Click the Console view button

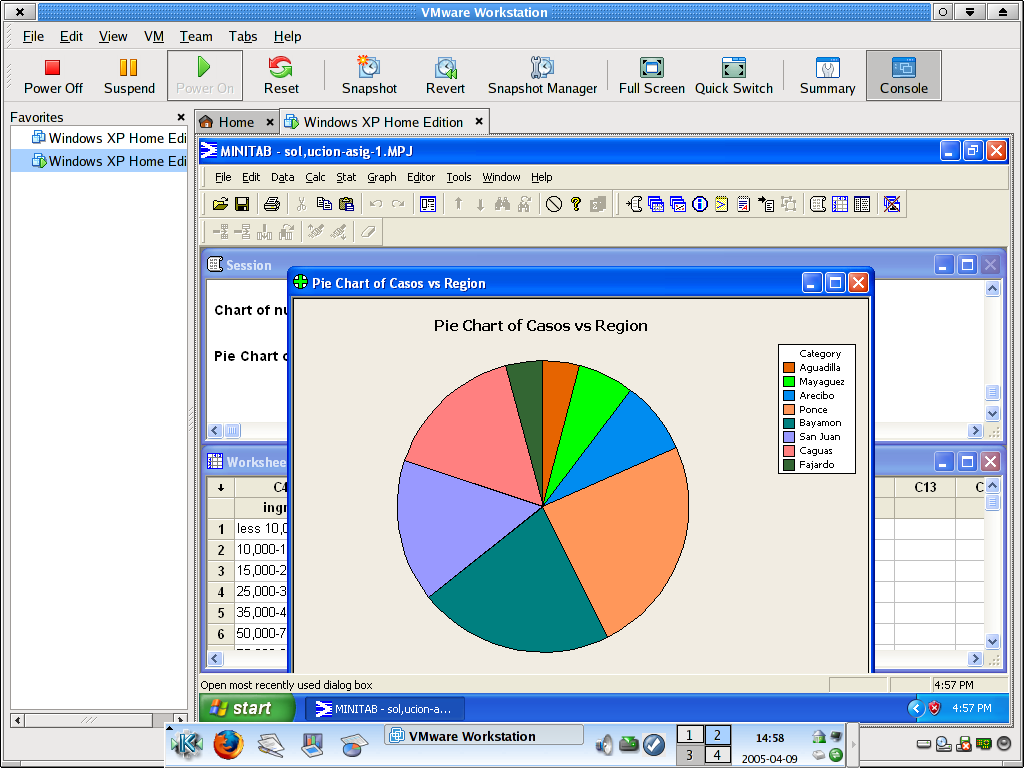(x=904, y=76)
